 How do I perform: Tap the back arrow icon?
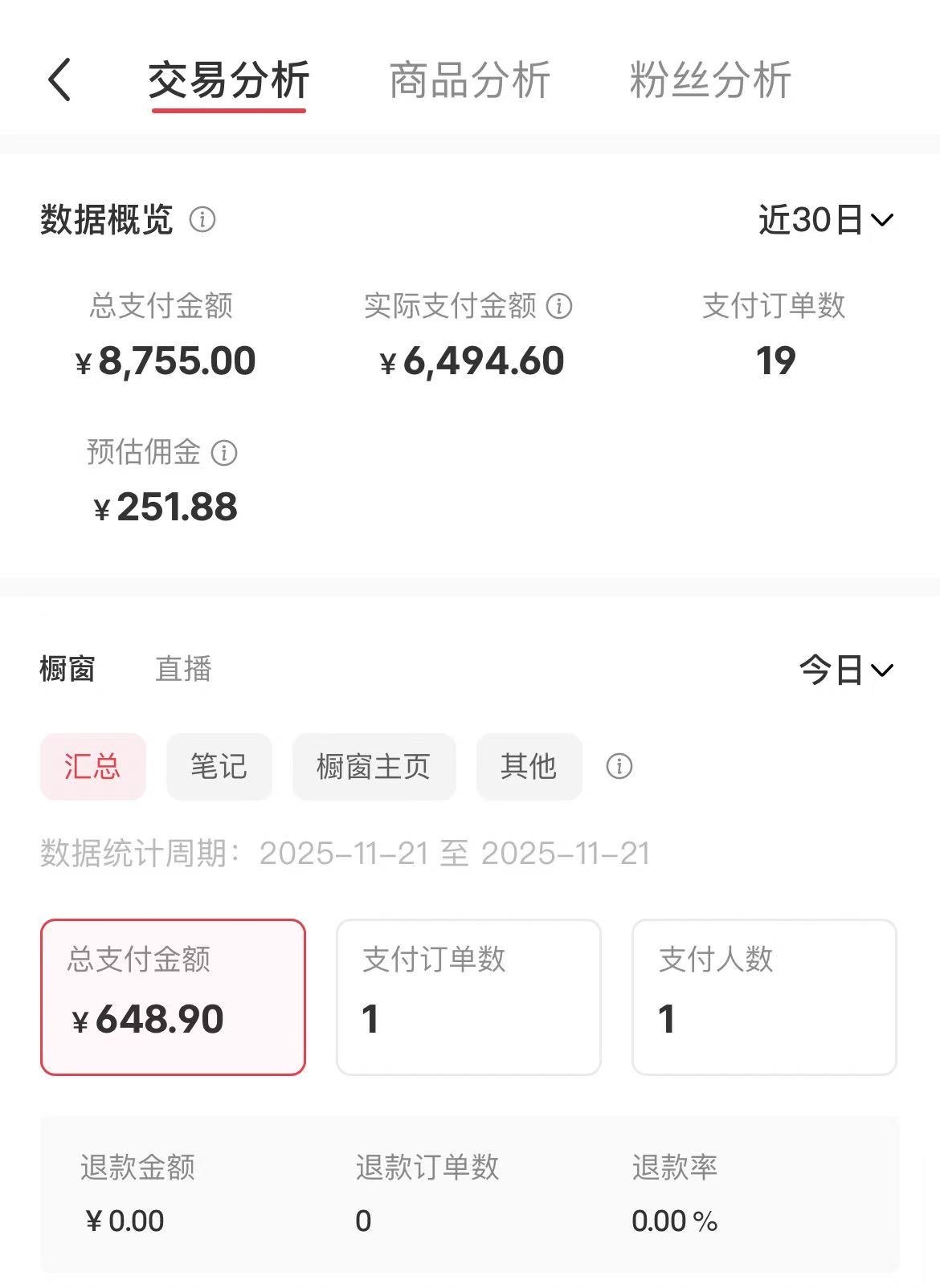tap(59, 80)
